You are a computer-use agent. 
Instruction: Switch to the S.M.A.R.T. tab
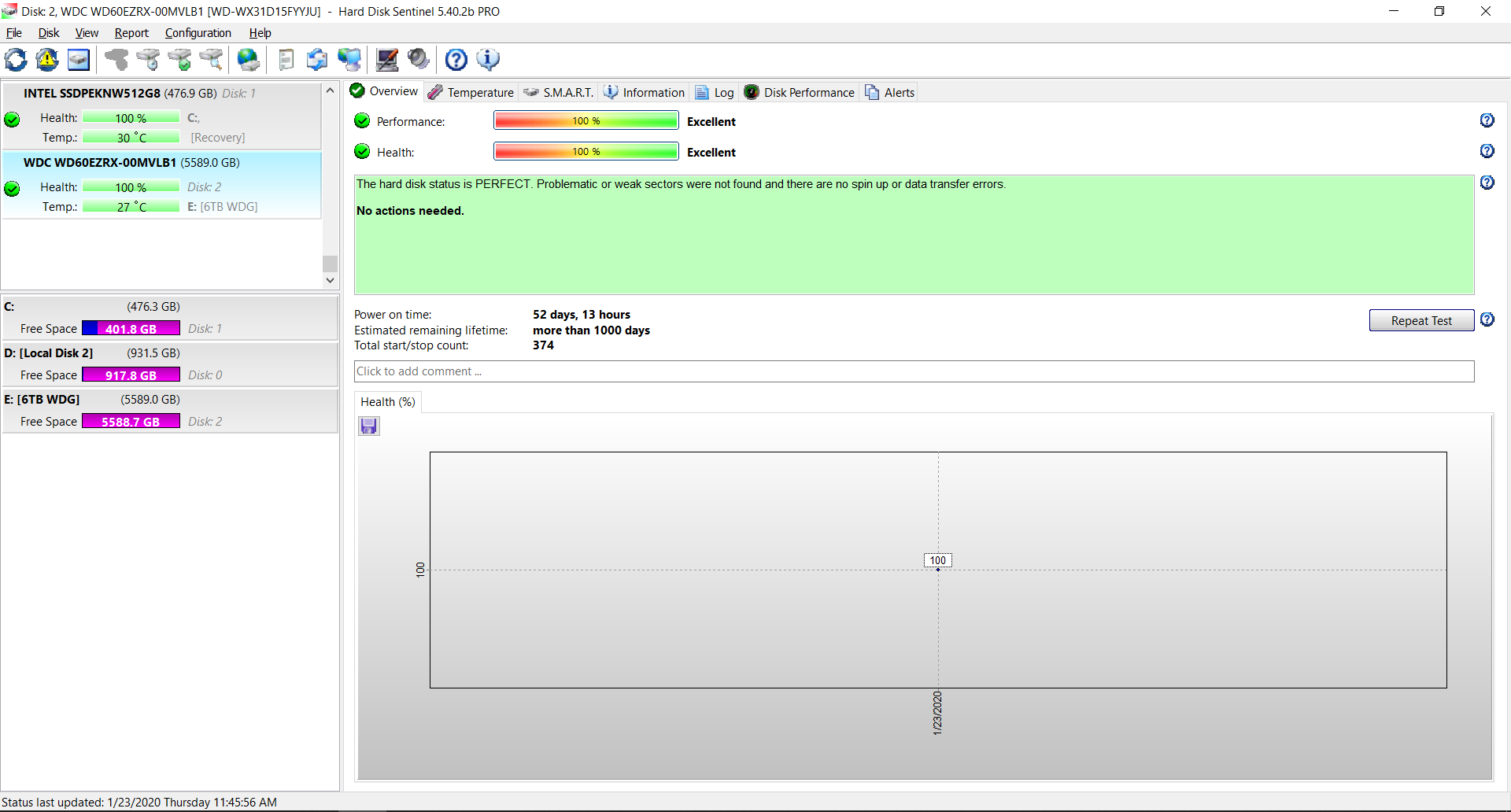click(559, 93)
